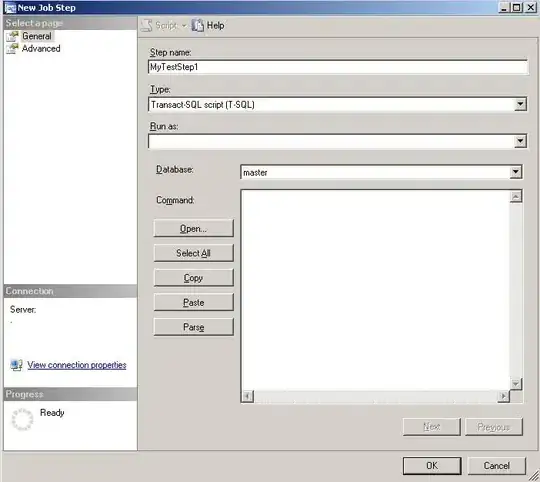
Task: Click in the Step name text field
Action: (x=338, y=67)
